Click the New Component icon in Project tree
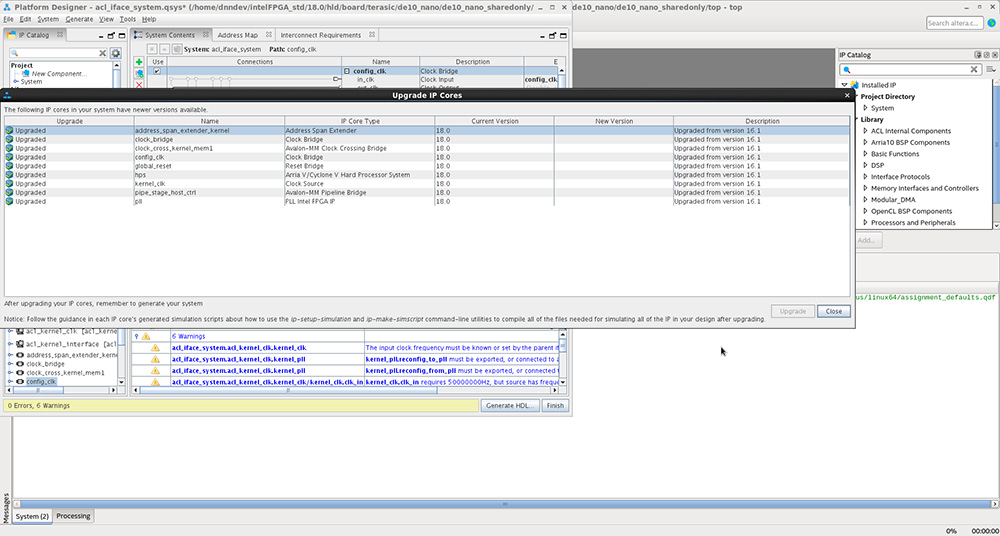 coord(26,74)
